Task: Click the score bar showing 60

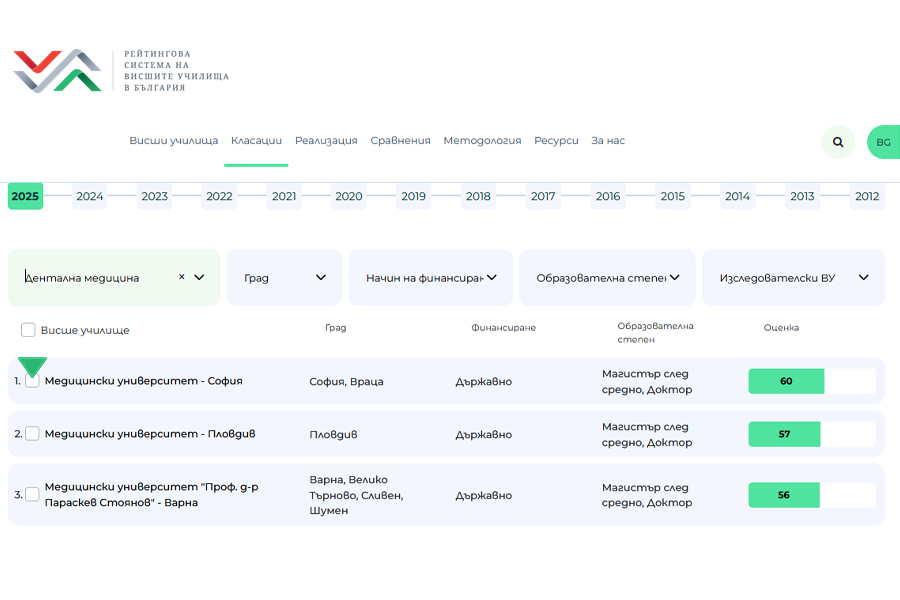Action: 811,381
